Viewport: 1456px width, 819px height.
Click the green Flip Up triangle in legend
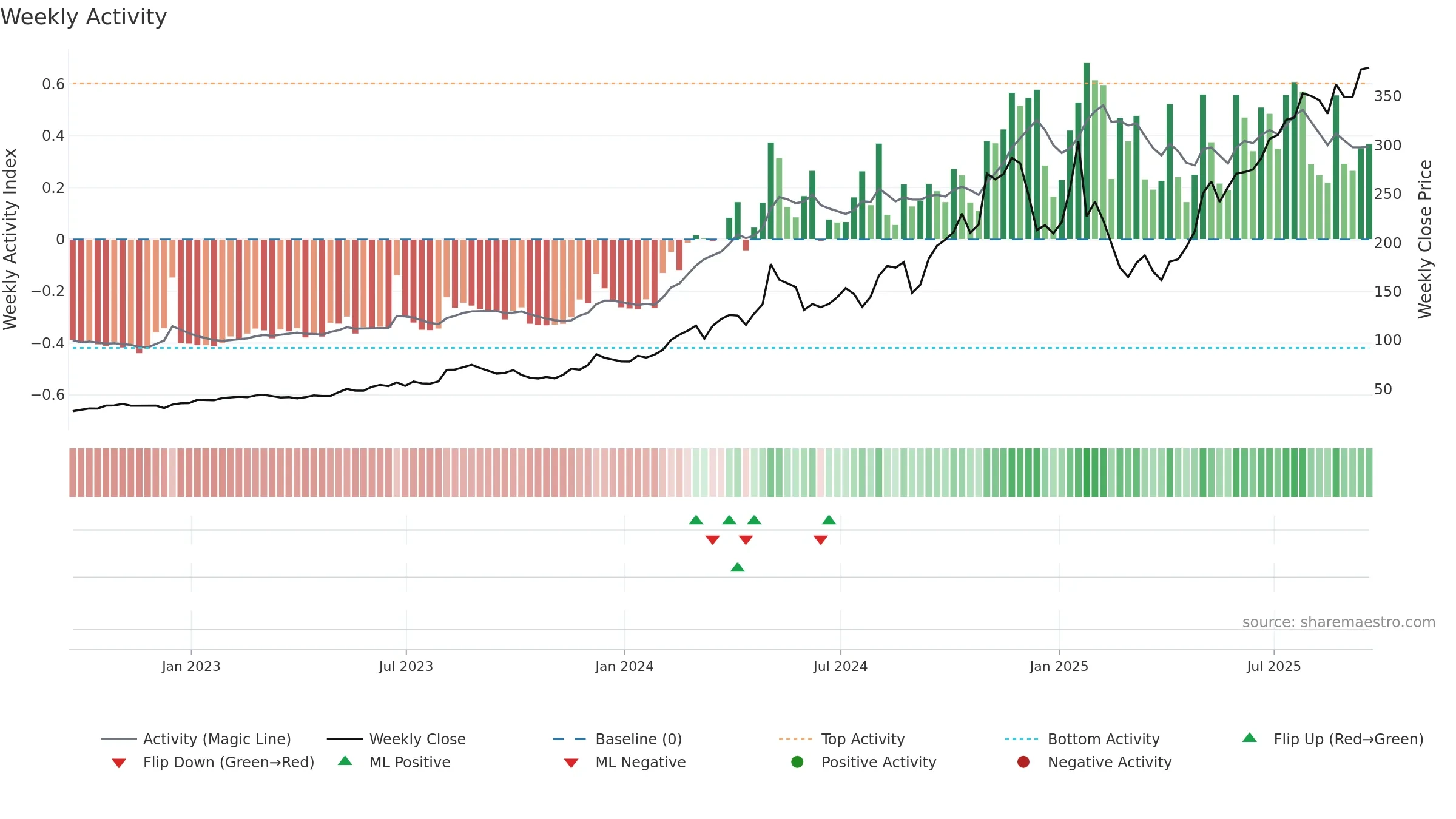pos(1250,738)
